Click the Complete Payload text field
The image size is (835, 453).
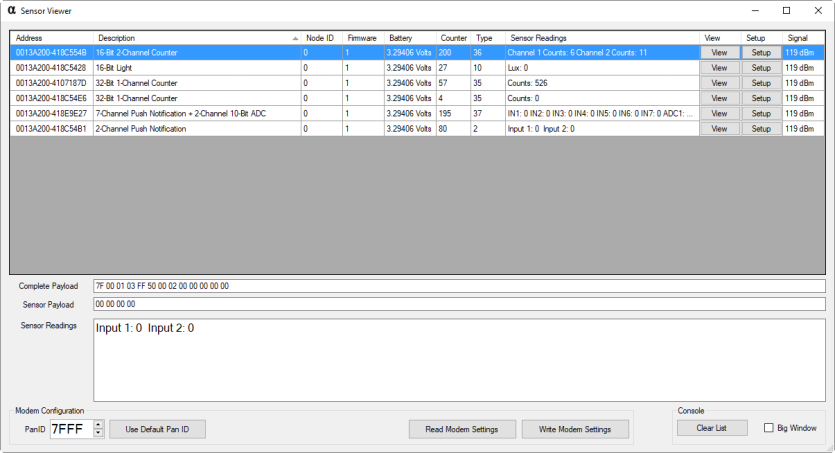pyautogui.click(x=460, y=286)
